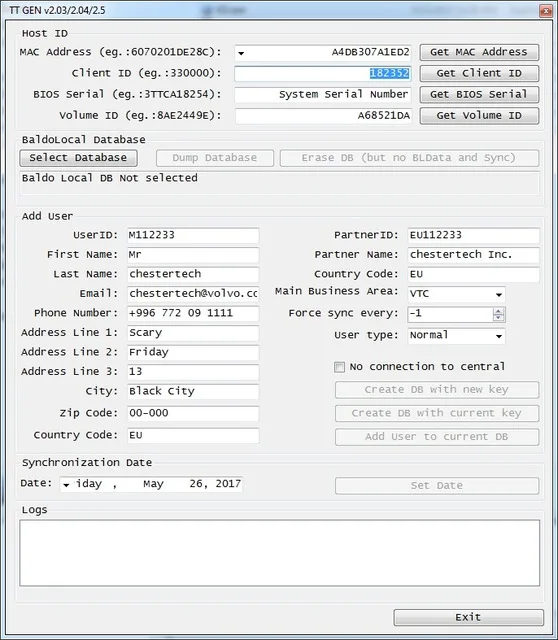The height and width of the screenshot is (640, 558).
Task: Click the MAC address value A4DB307A1ED2
Action: (370, 52)
